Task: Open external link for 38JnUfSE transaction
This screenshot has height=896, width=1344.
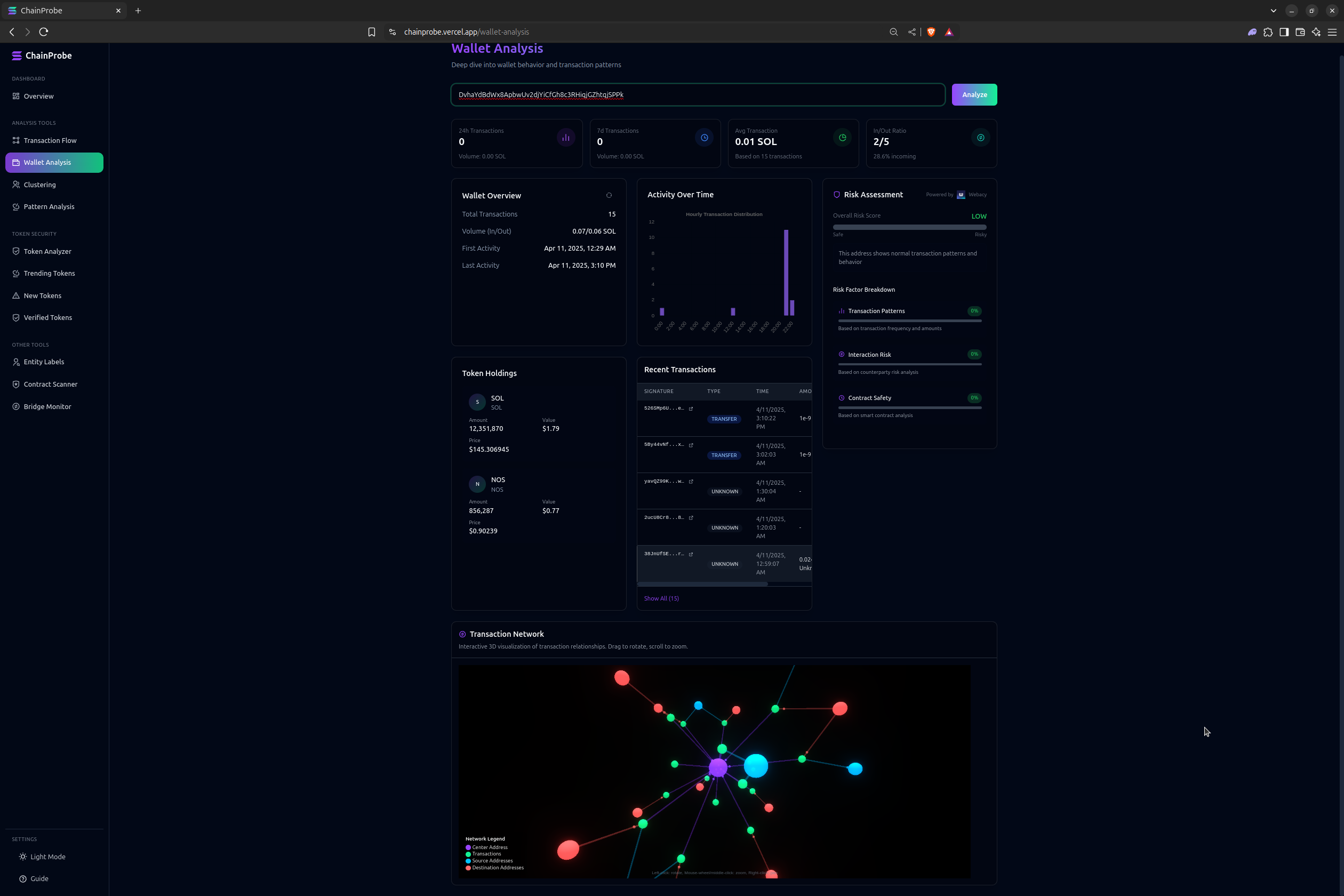Action: 691,554
